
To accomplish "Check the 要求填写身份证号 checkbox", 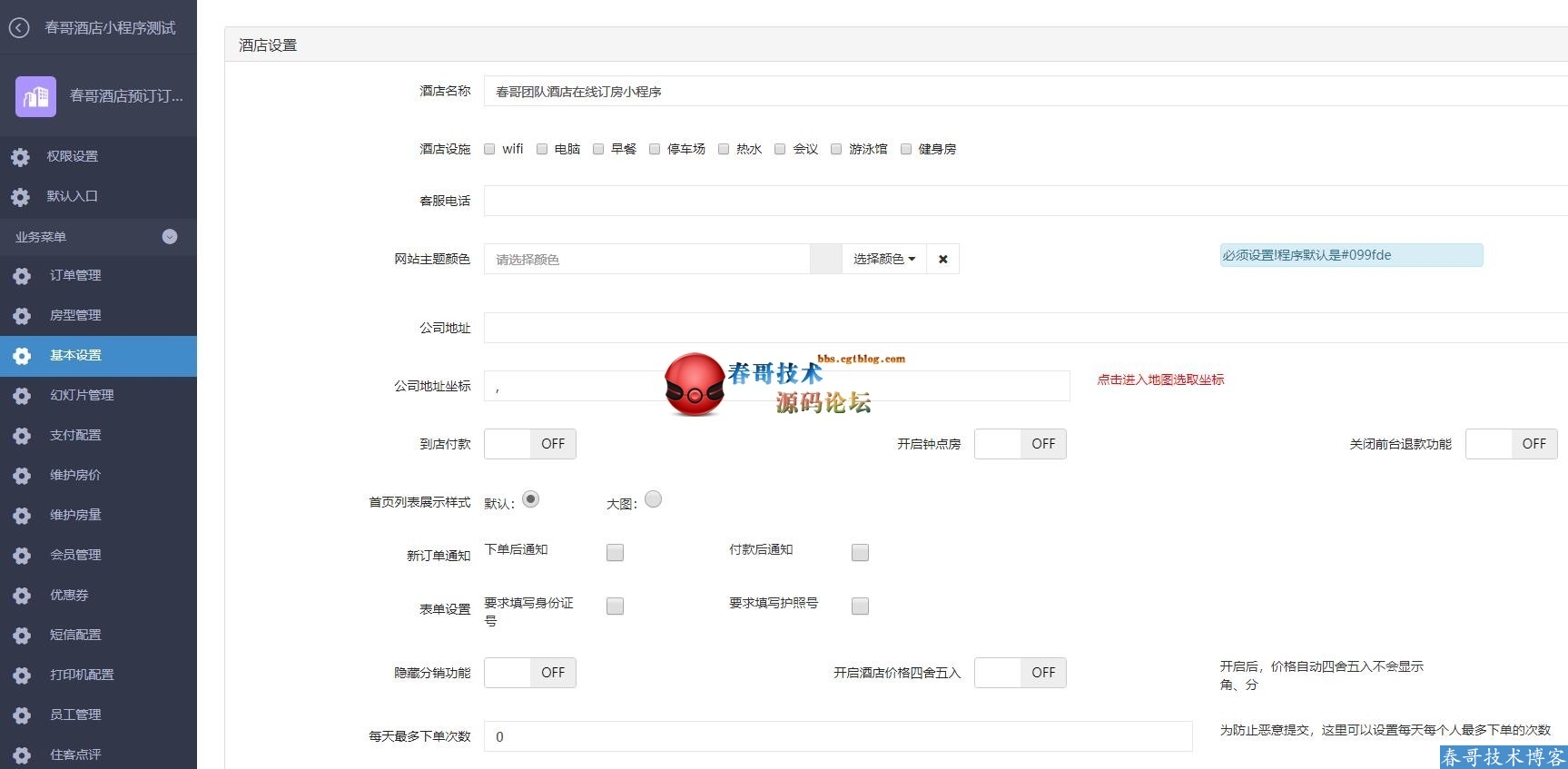I will (615, 606).
